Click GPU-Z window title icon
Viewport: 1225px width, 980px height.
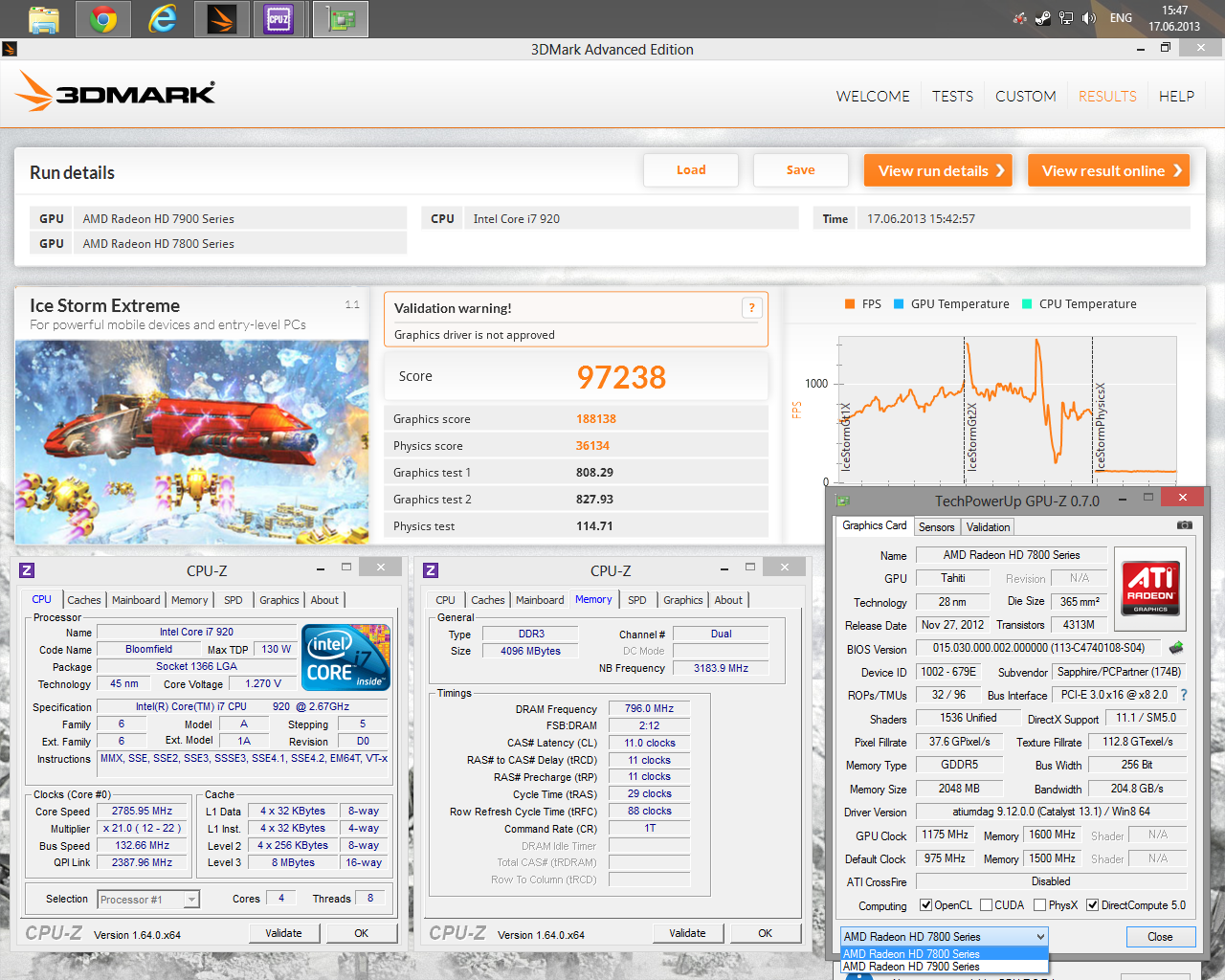[843, 501]
